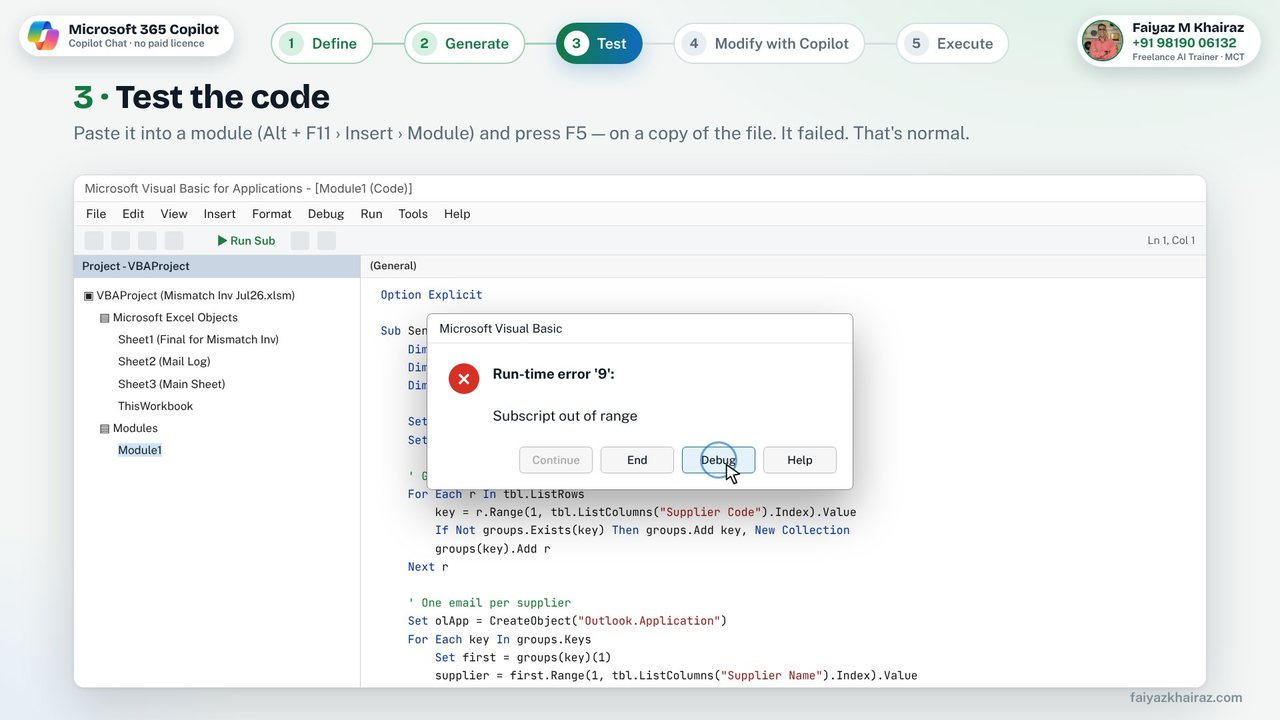Click the faiyazkhairaz.com website link
This screenshot has width=1280, height=720.
1186,698
